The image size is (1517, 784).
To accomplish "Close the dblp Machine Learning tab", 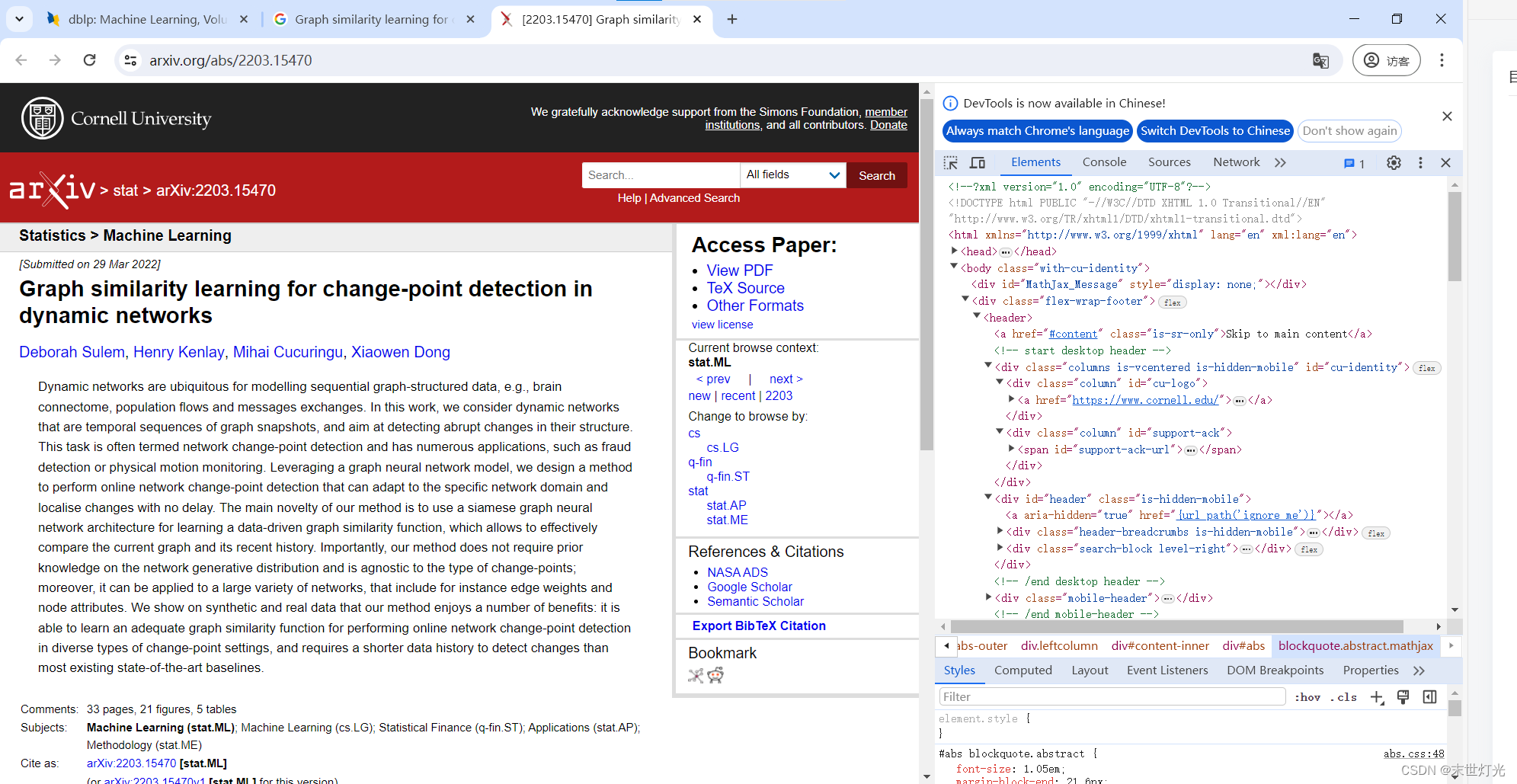I will (x=244, y=19).
